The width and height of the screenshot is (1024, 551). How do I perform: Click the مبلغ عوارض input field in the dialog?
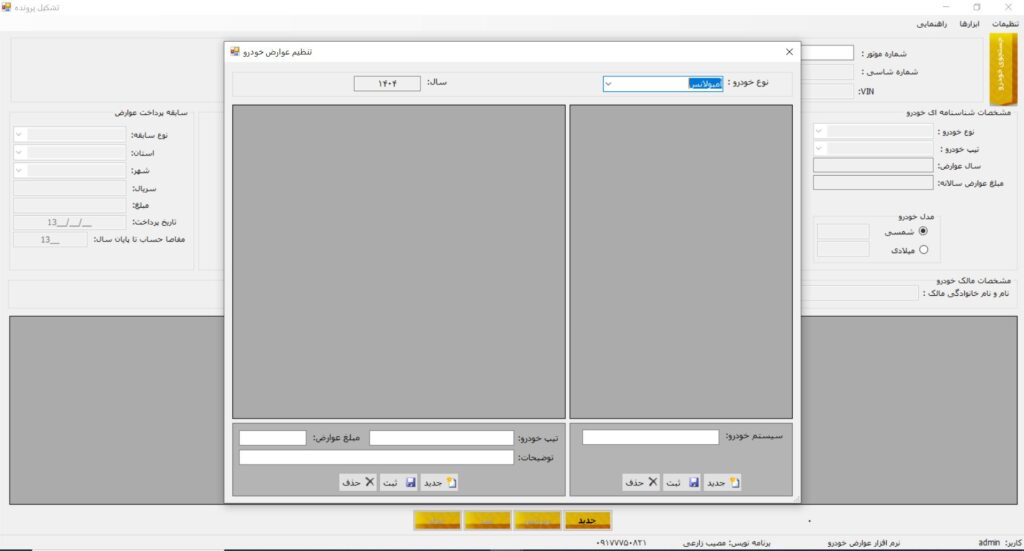(x=272, y=438)
